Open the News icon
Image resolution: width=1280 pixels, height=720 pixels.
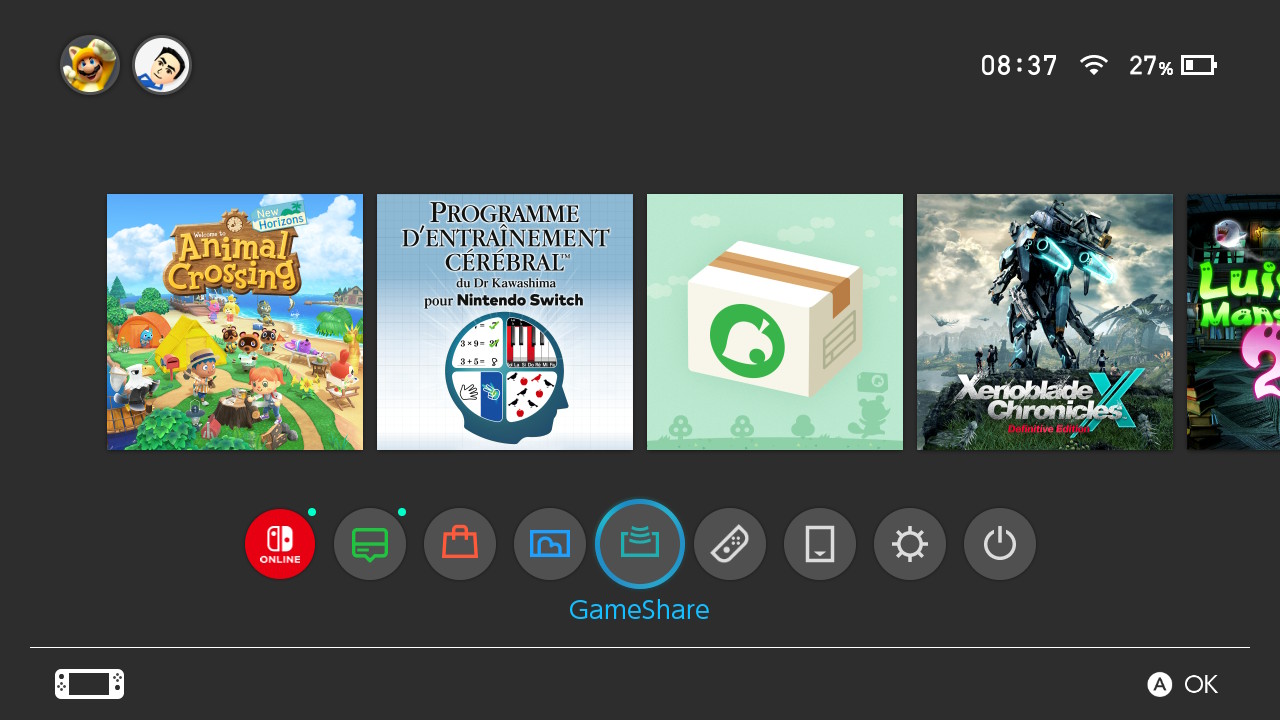[370, 544]
